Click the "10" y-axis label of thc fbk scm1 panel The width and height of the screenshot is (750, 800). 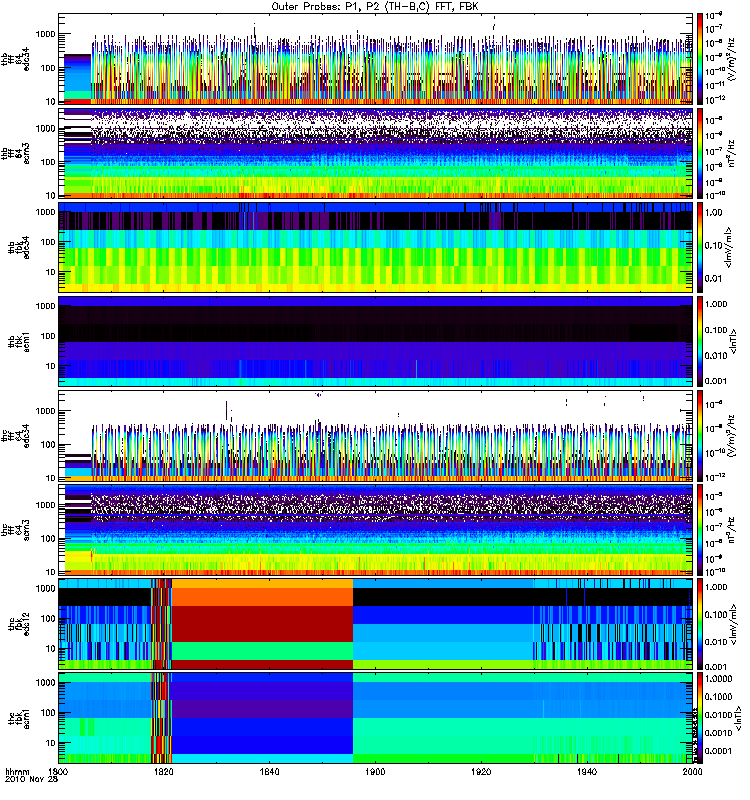[51, 743]
